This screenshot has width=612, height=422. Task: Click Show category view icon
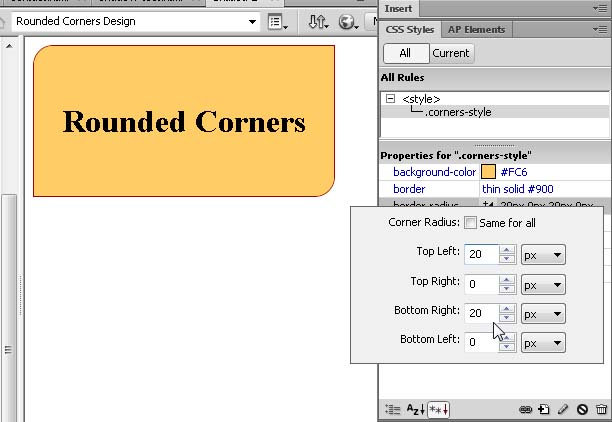[393, 409]
